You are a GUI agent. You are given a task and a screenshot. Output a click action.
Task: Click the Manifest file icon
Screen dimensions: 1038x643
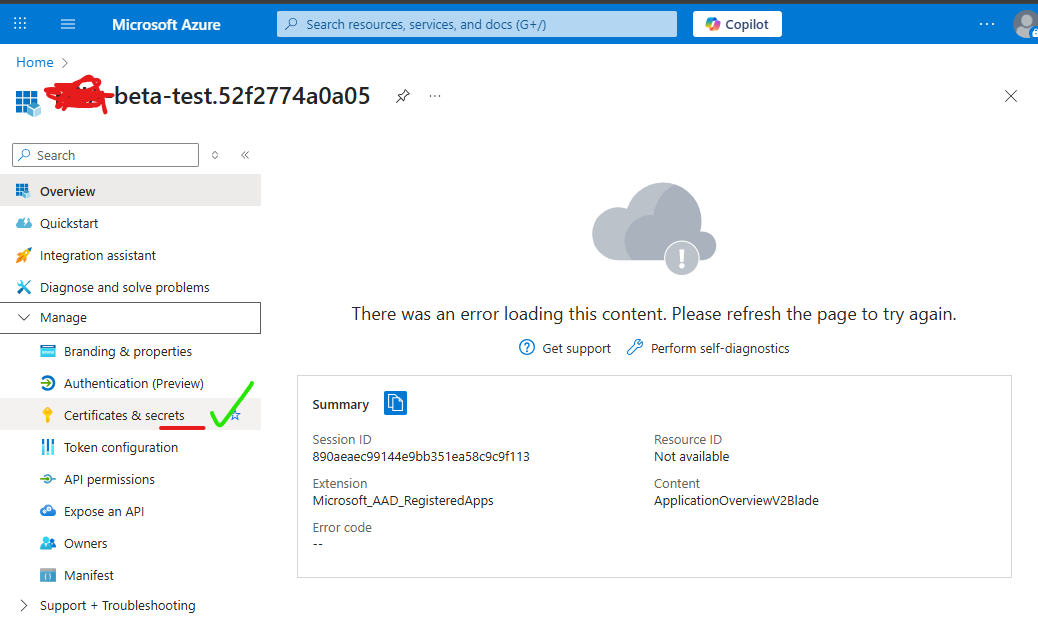point(48,575)
